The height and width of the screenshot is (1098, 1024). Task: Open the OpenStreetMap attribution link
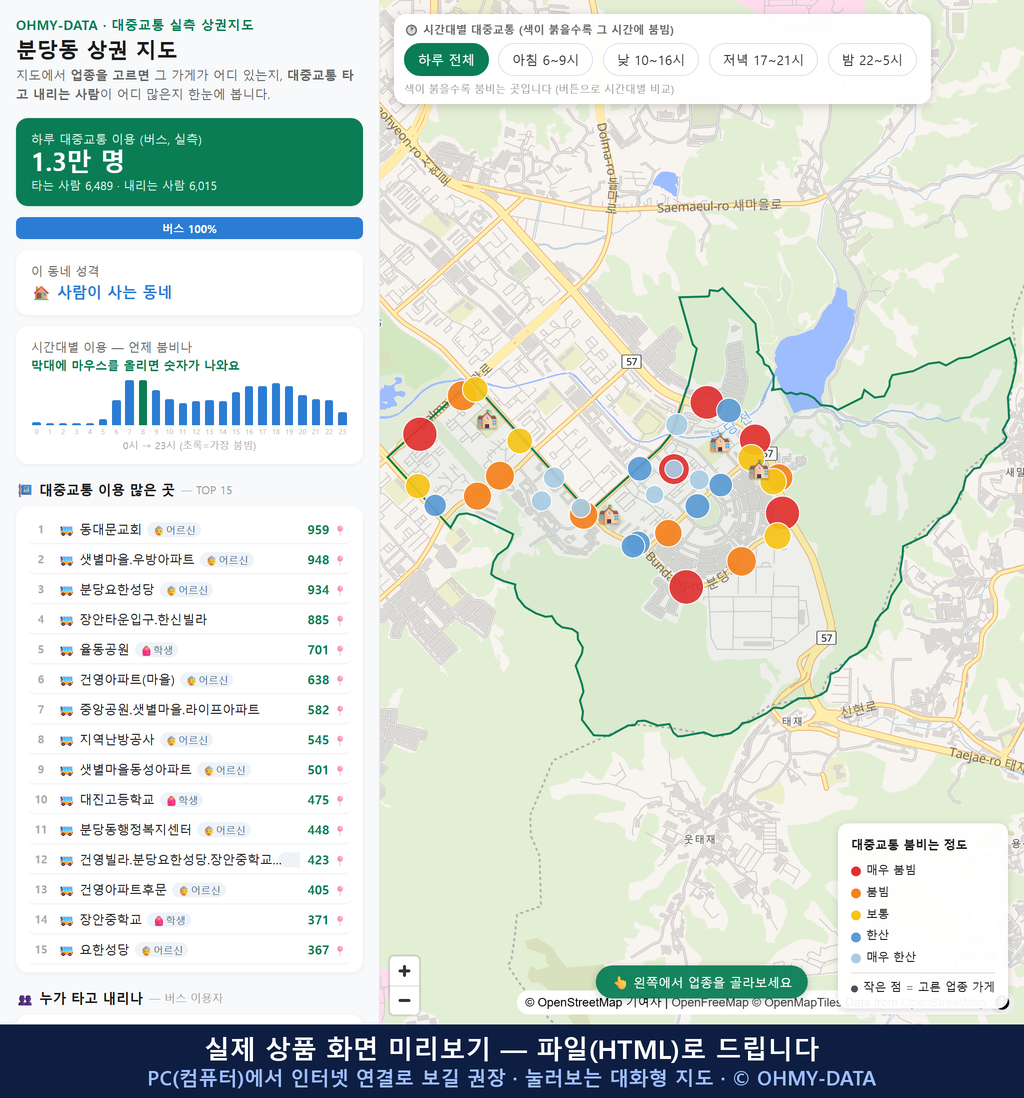pyautogui.click(x=573, y=1003)
